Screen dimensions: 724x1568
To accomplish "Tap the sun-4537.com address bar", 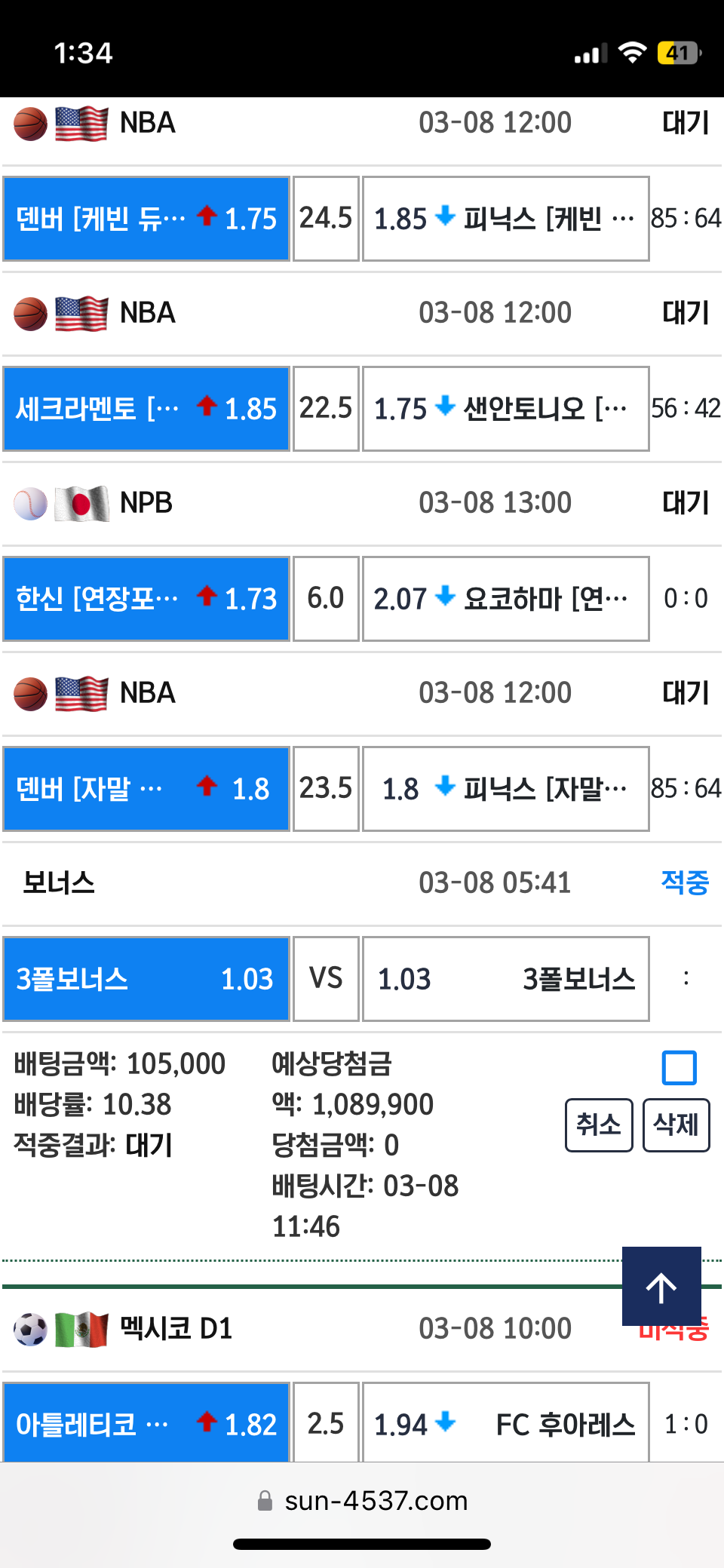I will (362, 1500).
